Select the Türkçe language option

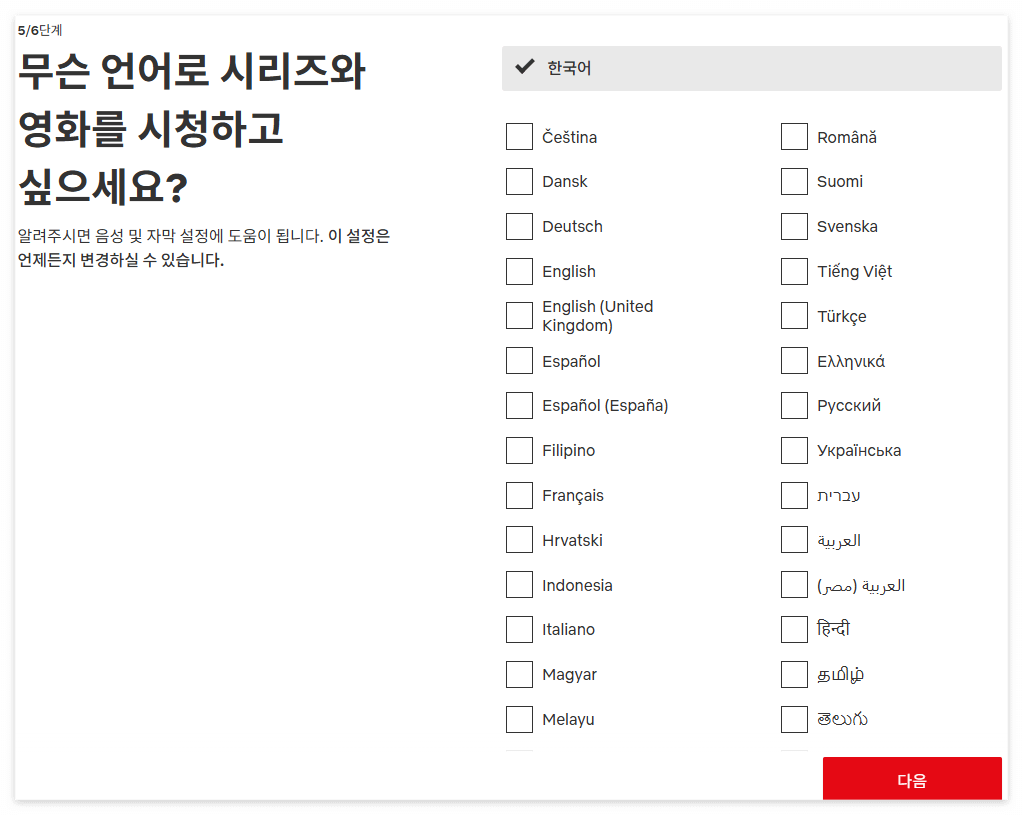(x=793, y=315)
